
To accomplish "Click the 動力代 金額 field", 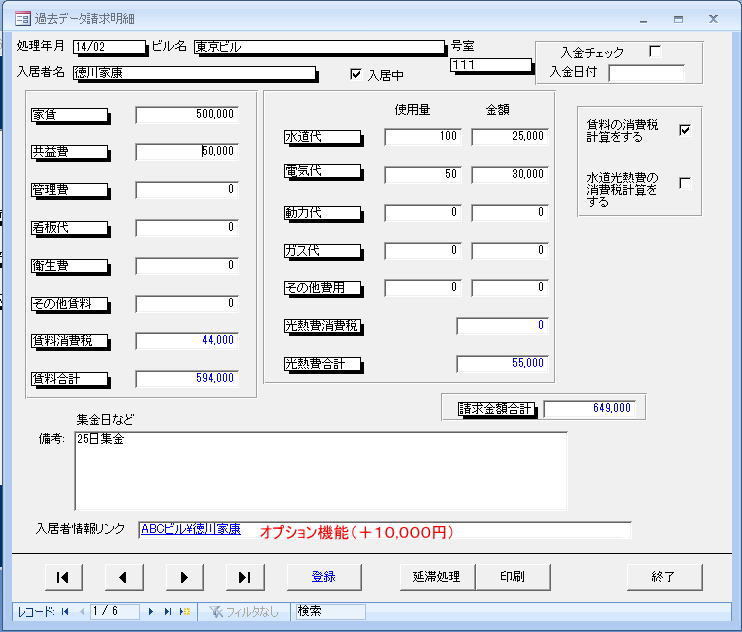I will point(510,212).
